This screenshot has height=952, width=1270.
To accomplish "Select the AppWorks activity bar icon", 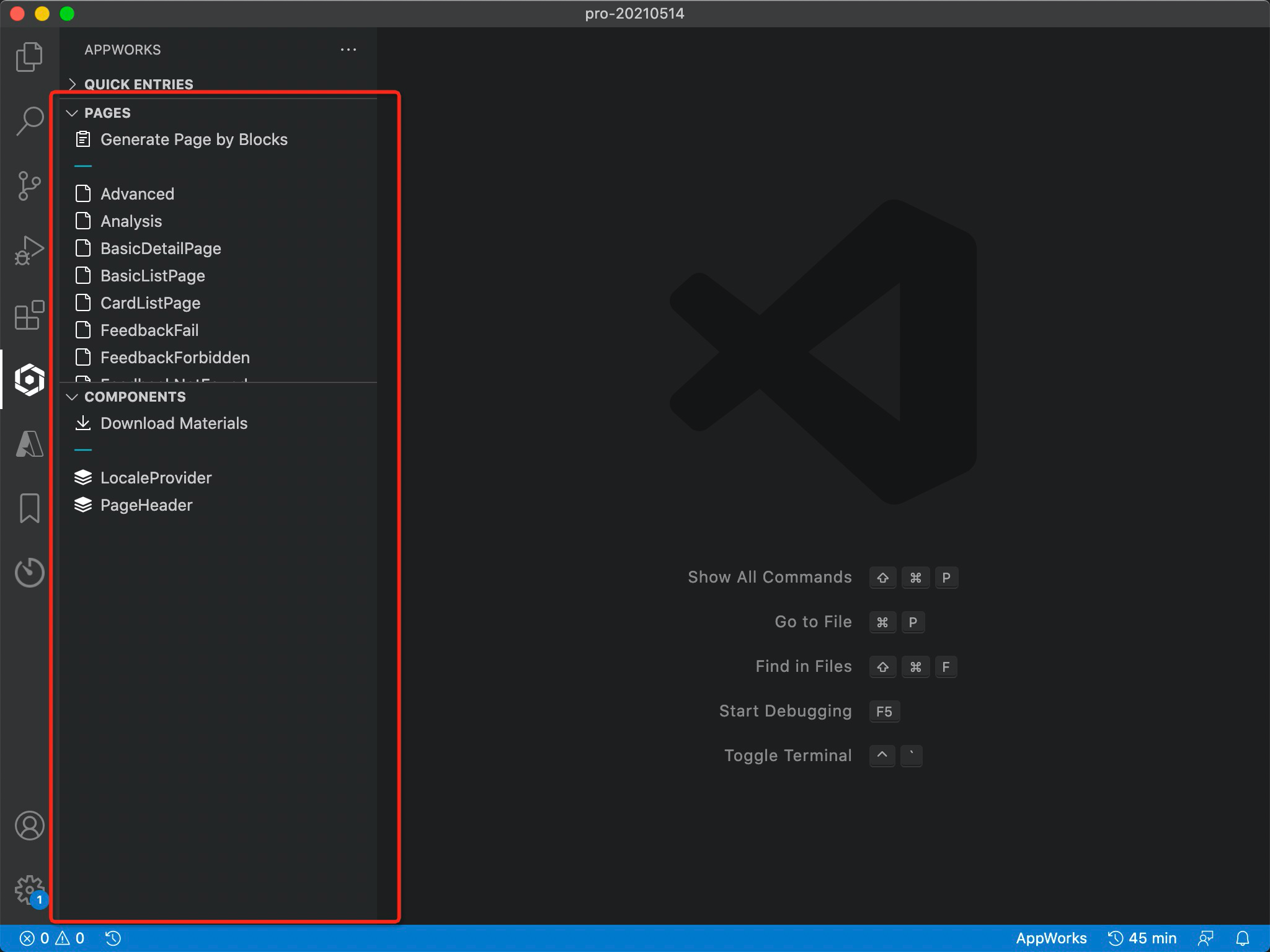I will click(x=29, y=379).
